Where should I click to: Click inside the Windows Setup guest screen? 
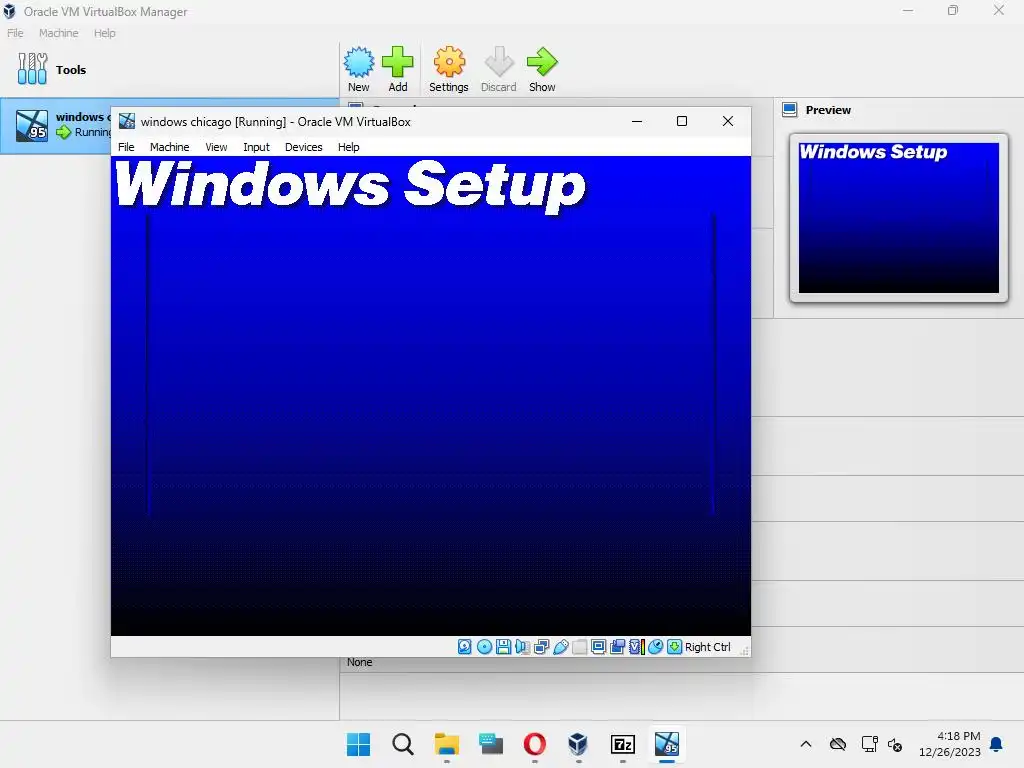pos(430,395)
